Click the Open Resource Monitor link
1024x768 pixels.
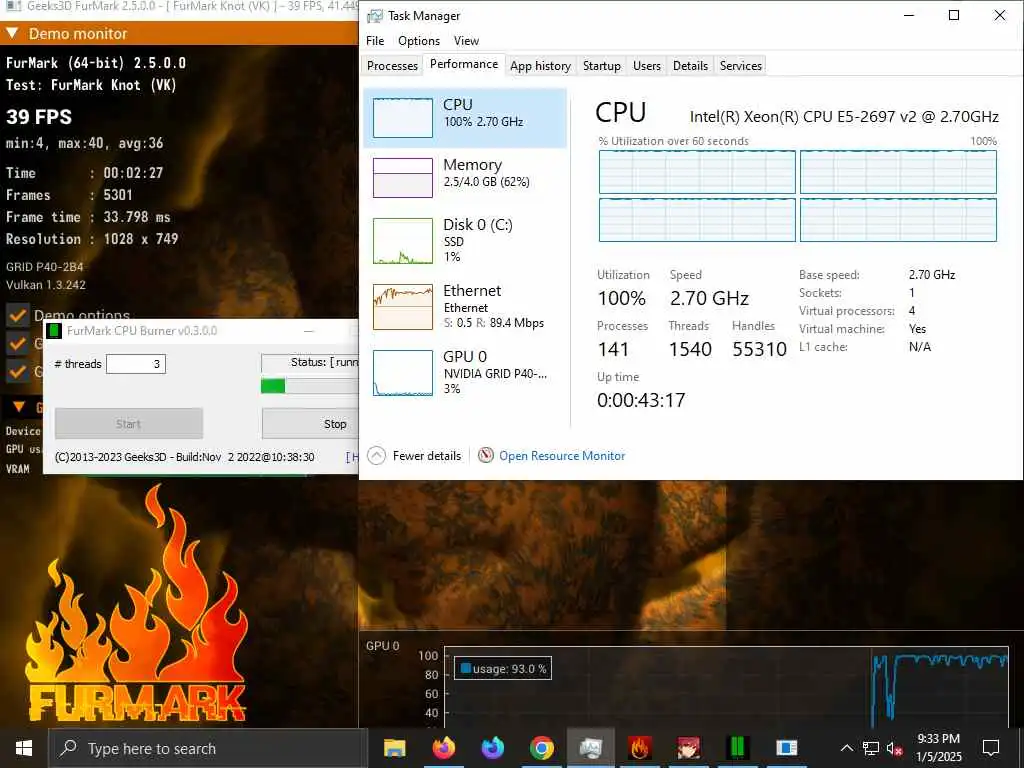(x=562, y=456)
